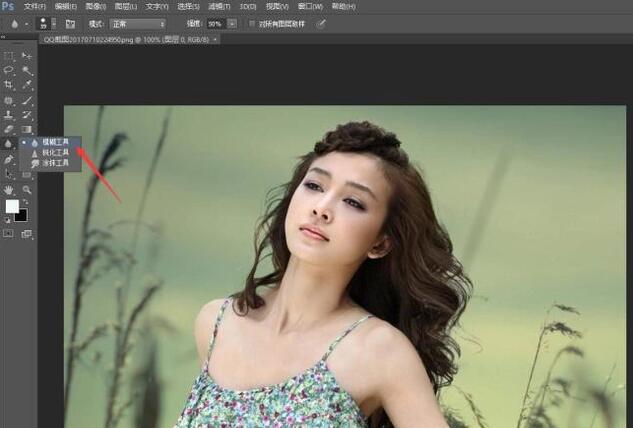633x428 pixels.
Task: Click the 强度 strength value field
Action: pos(216,24)
